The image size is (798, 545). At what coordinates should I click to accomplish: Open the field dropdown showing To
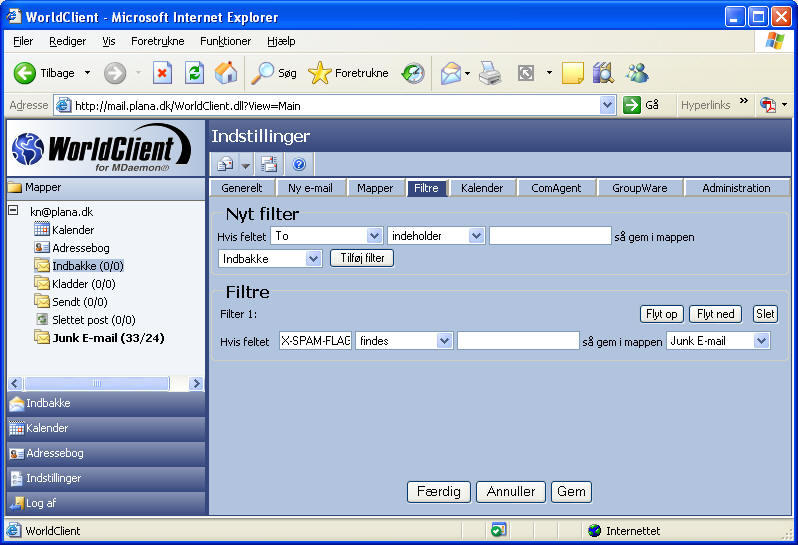pyautogui.click(x=374, y=236)
